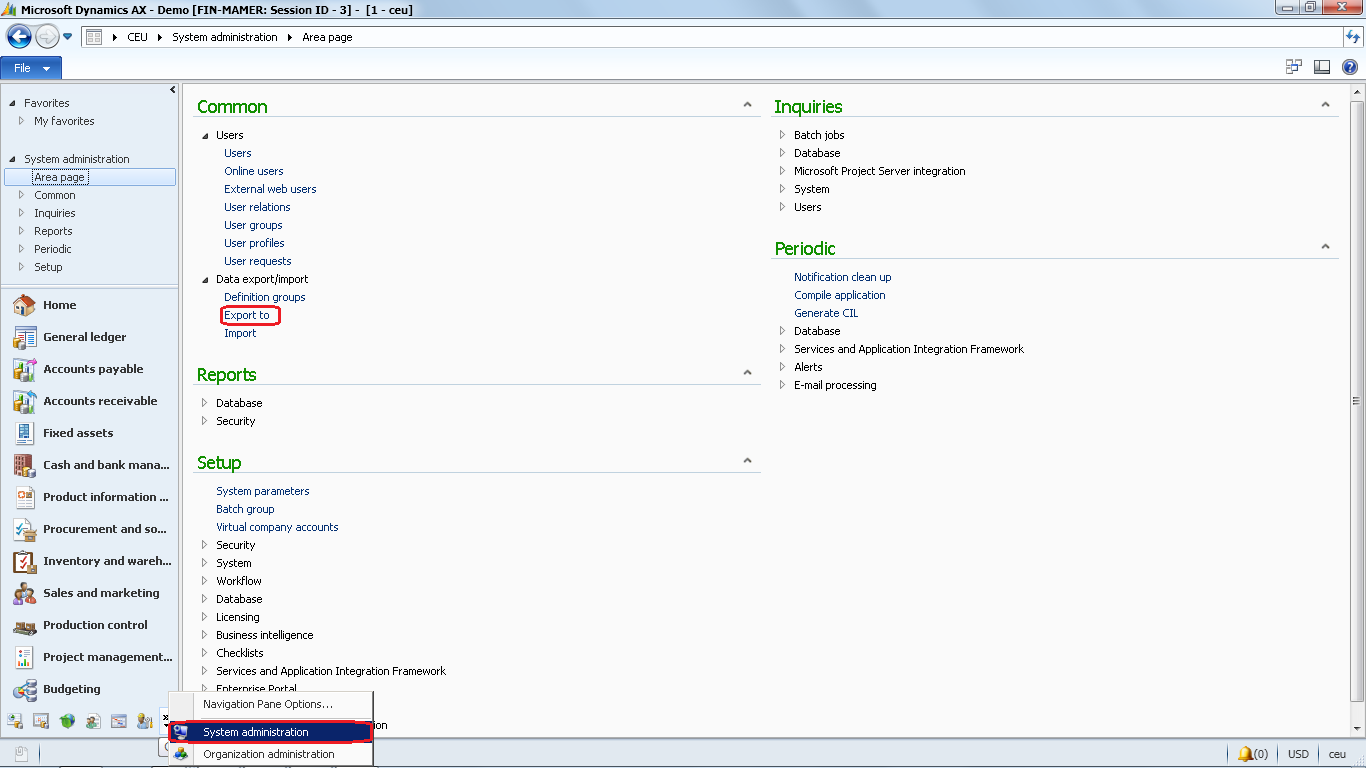Open the Sales and marketing module
This screenshot has height=768, width=1366.
pos(90,593)
